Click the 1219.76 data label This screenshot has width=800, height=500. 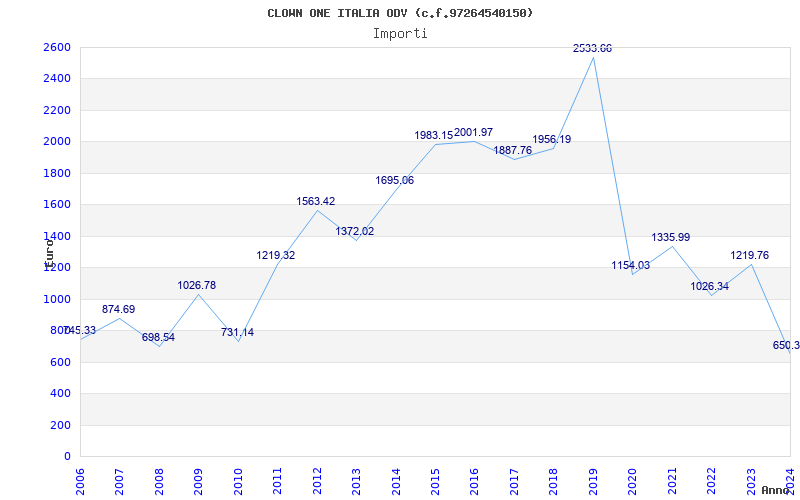(749, 256)
